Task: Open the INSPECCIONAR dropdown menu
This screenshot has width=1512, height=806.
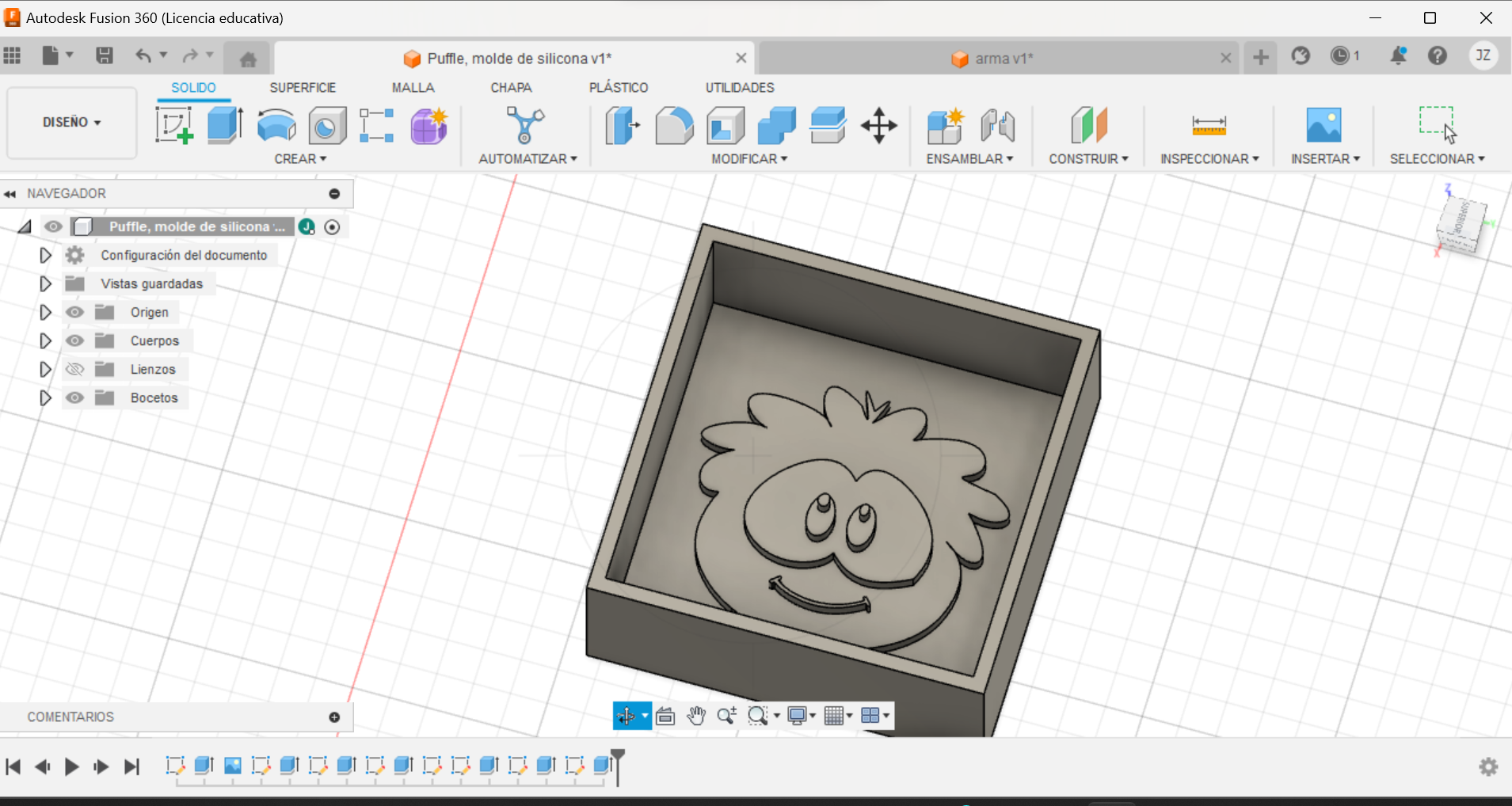Action: click(1209, 159)
